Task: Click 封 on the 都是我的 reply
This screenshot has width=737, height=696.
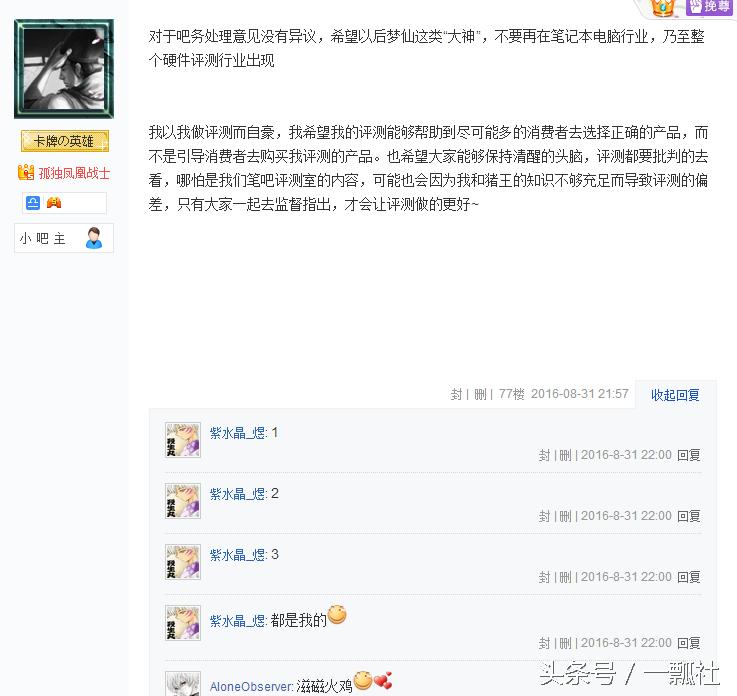Action: (544, 642)
